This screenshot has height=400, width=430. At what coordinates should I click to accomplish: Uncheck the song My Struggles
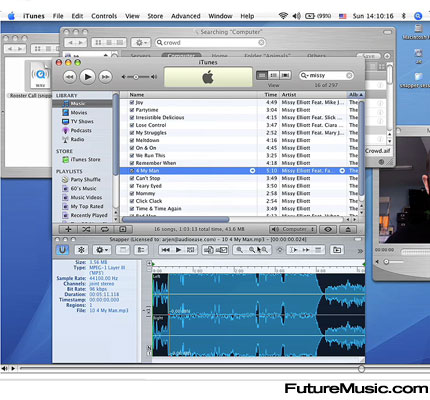[x=132, y=133]
